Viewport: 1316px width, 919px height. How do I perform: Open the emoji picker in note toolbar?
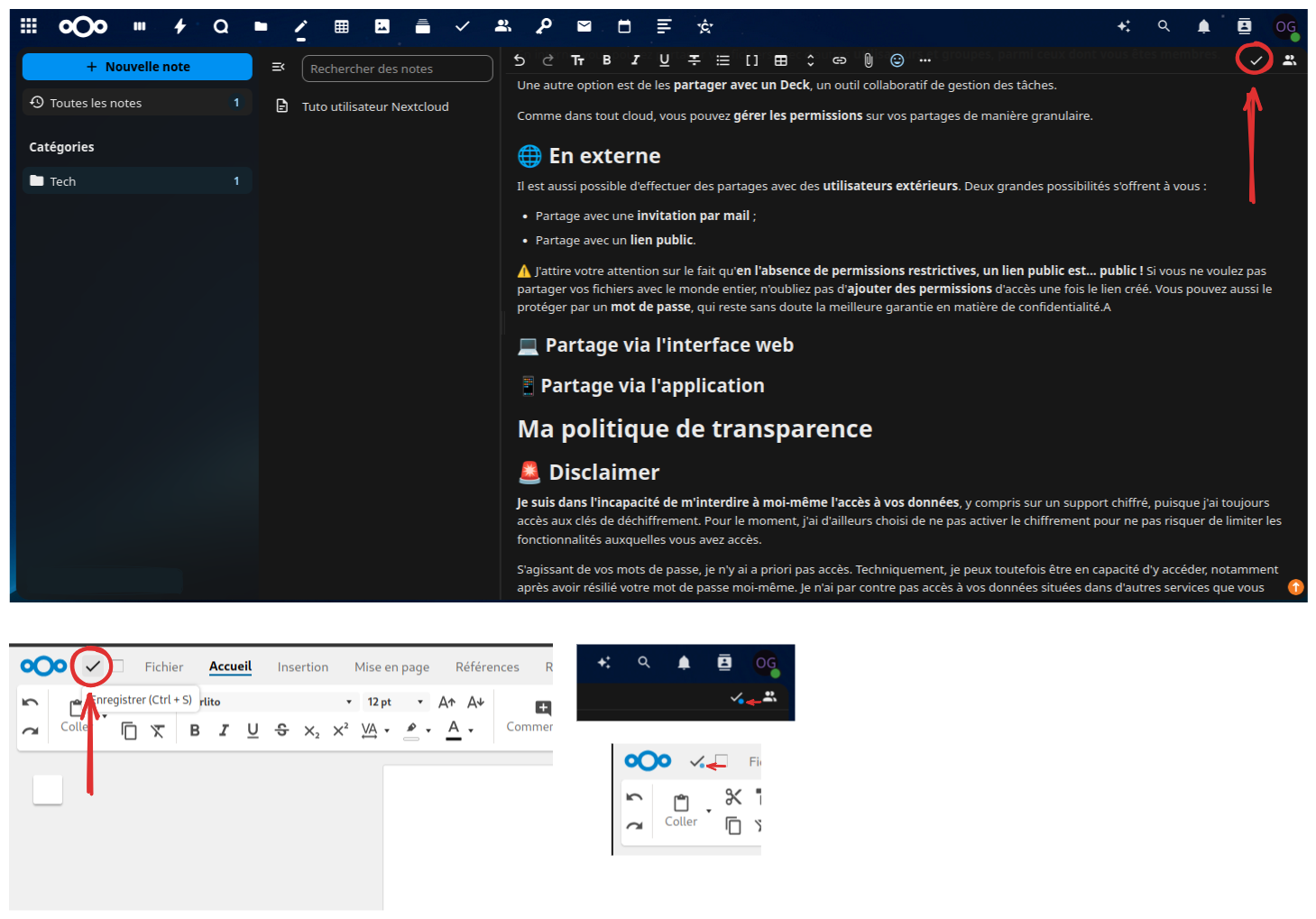[x=897, y=60]
